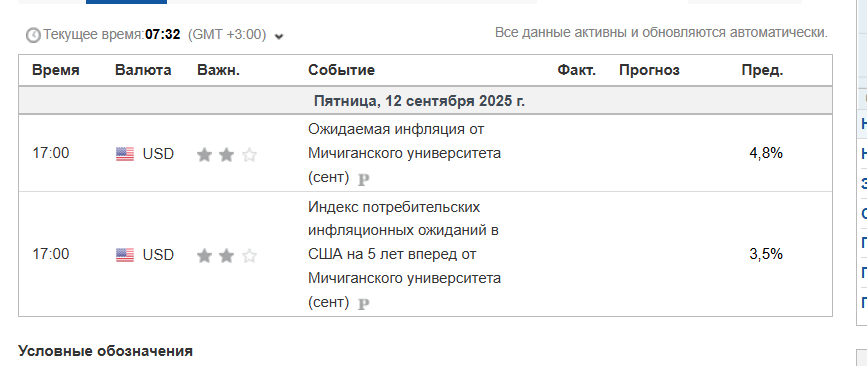Image resolution: width=867 pixels, height=366 pixels.
Task: Click the preliminary P icon for 5-year expectations
Action: click(x=363, y=304)
